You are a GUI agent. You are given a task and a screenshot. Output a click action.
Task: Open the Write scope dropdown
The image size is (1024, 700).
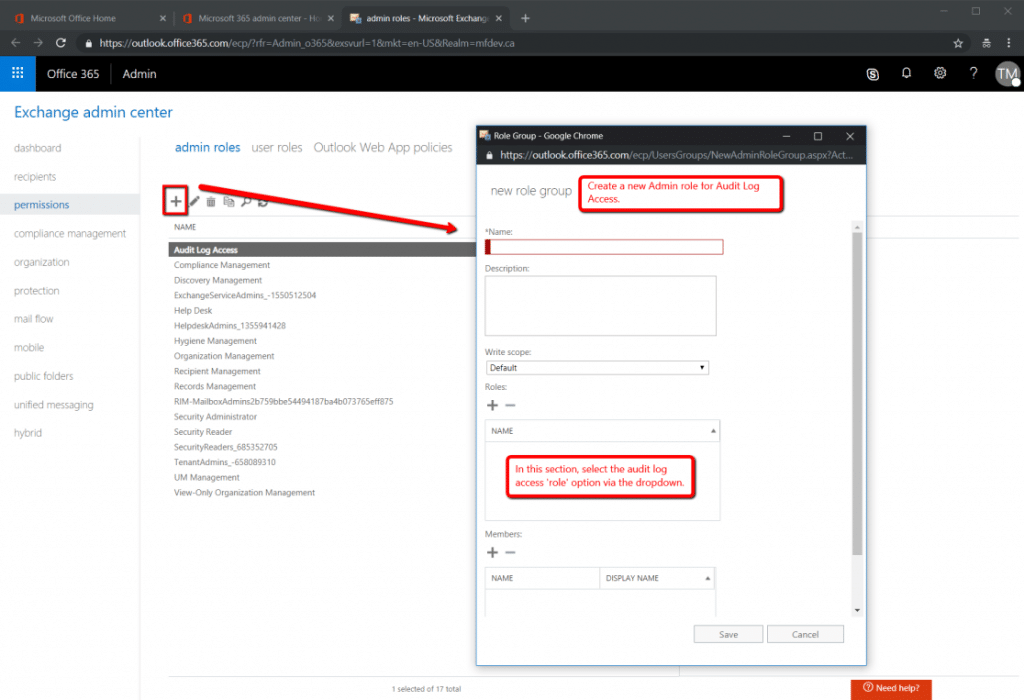click(597, 368)
